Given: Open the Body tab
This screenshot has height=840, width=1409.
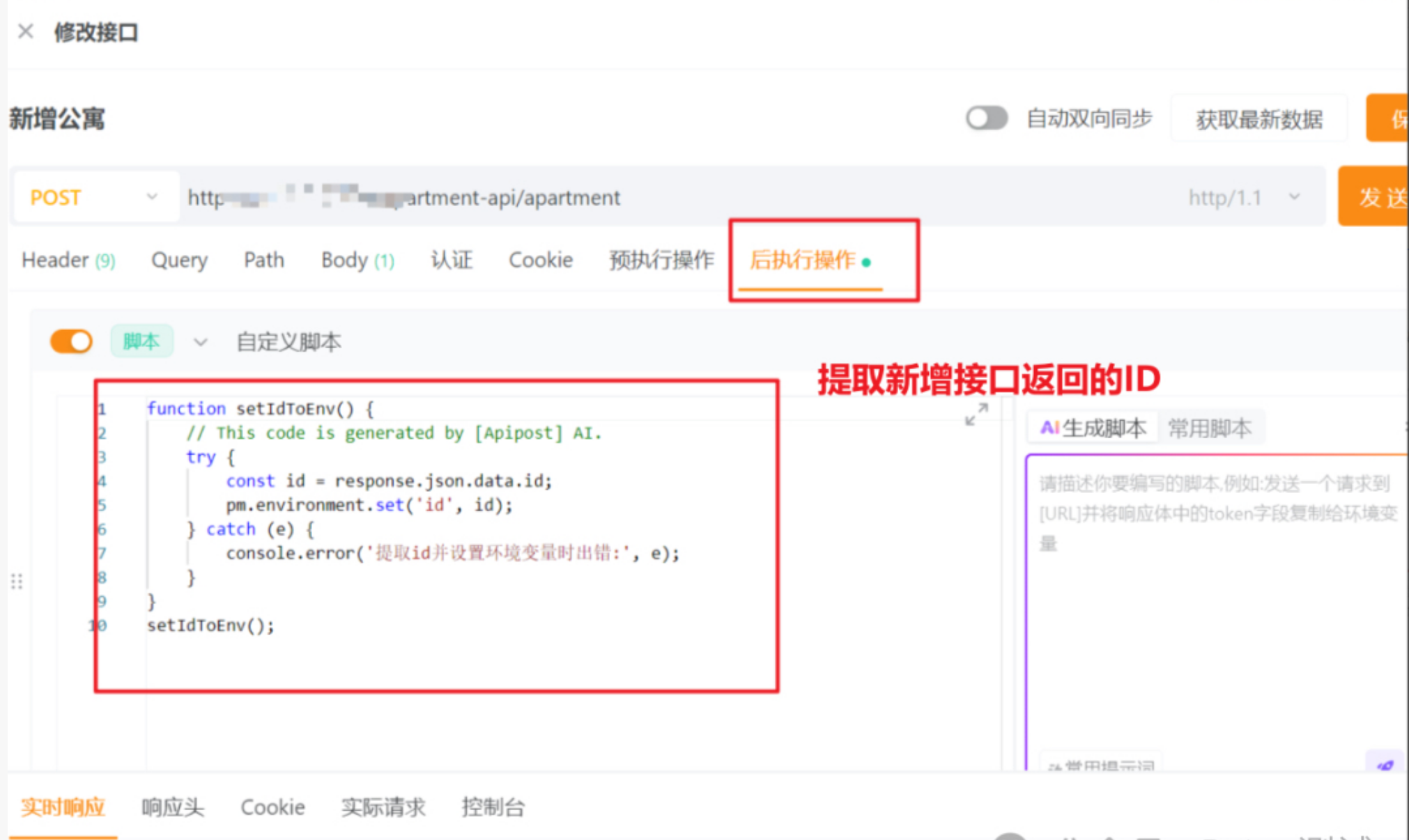Looking at the screenshot, I should pyautogui.click(x=357, y=260).
